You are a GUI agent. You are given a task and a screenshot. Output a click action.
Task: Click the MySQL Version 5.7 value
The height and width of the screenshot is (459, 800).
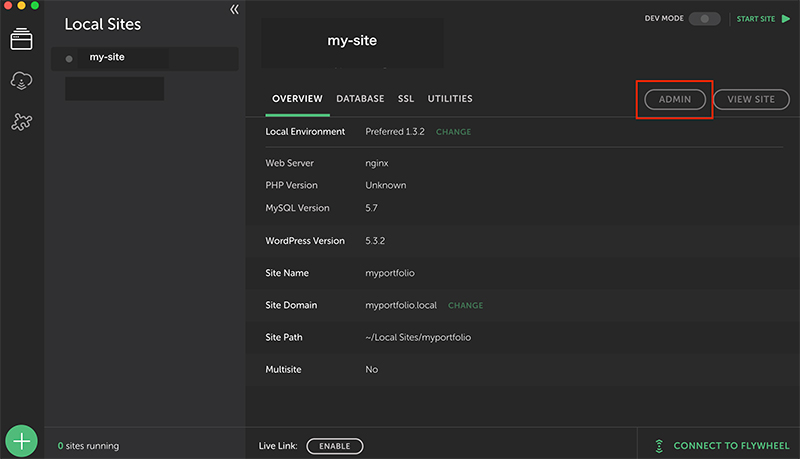371,208
